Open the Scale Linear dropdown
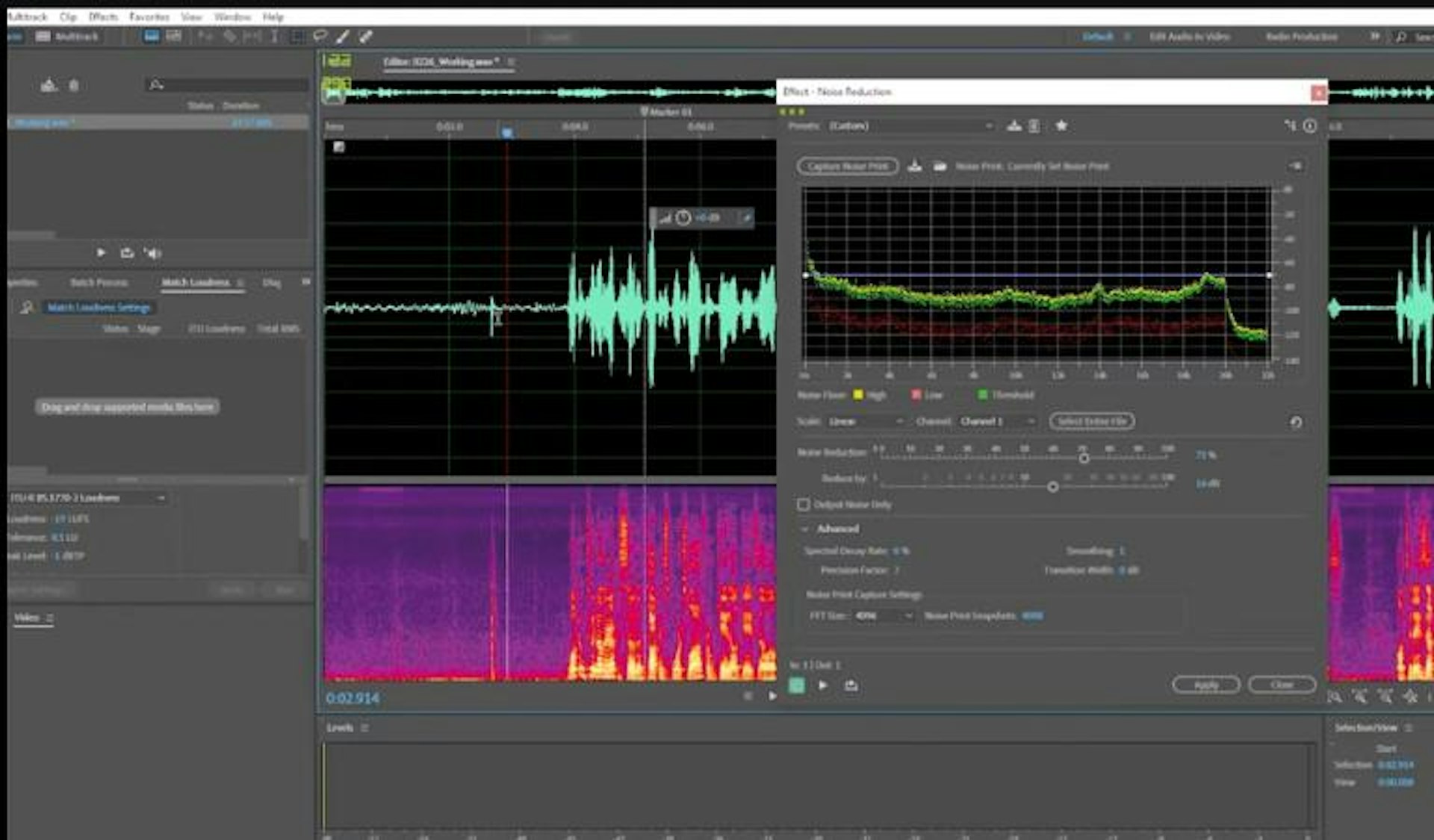1434x840 pixels. [x=866, y=422]
